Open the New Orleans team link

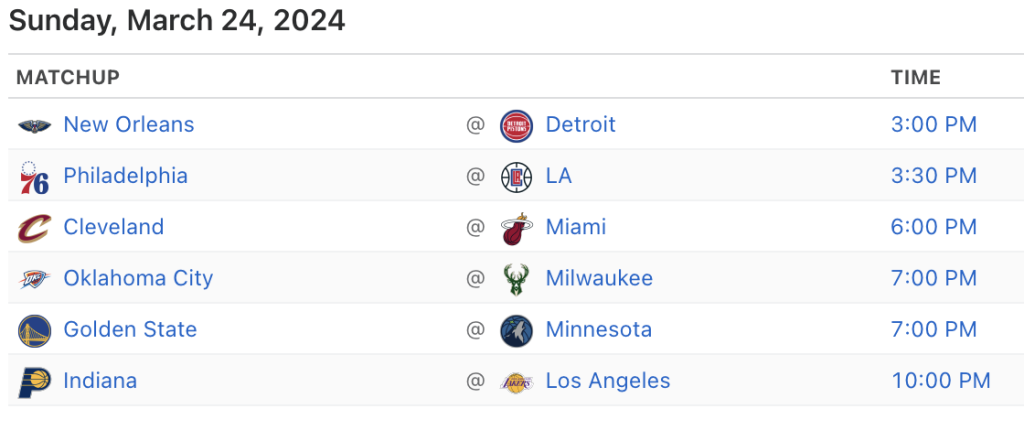(129, 124)
